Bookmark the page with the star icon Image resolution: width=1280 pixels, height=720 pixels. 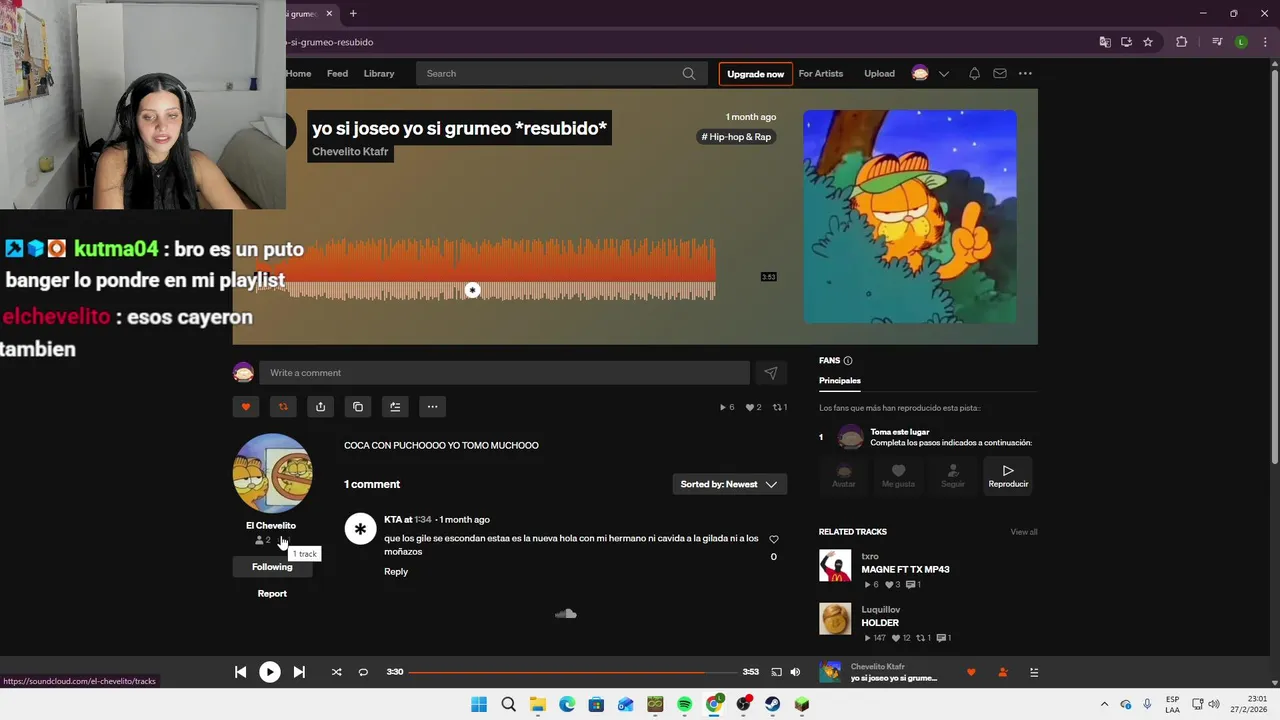[1148, 42]
